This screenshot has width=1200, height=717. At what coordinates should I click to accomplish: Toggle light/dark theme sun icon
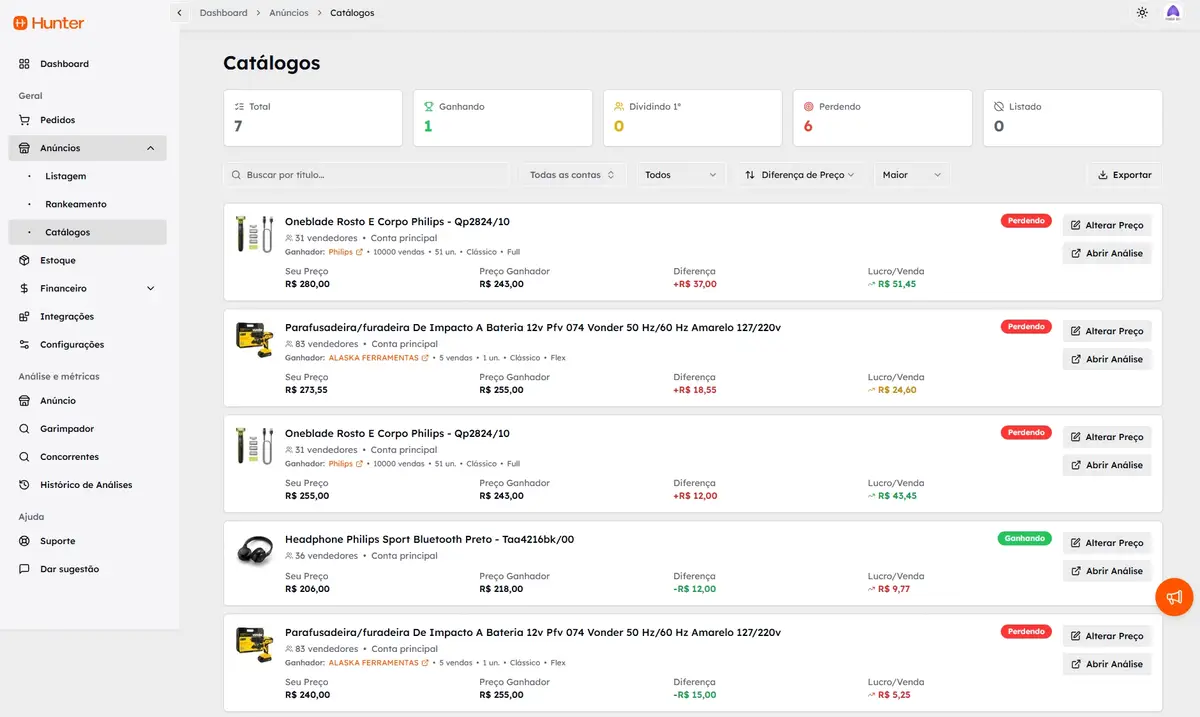click(x=1142, y=13)
